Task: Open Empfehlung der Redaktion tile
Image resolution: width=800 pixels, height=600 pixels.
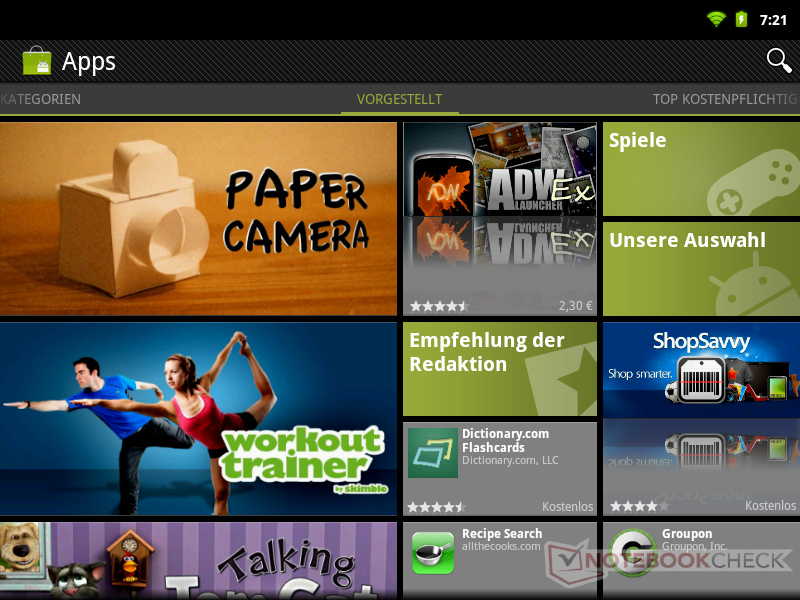Action: (x=500, y=369)
